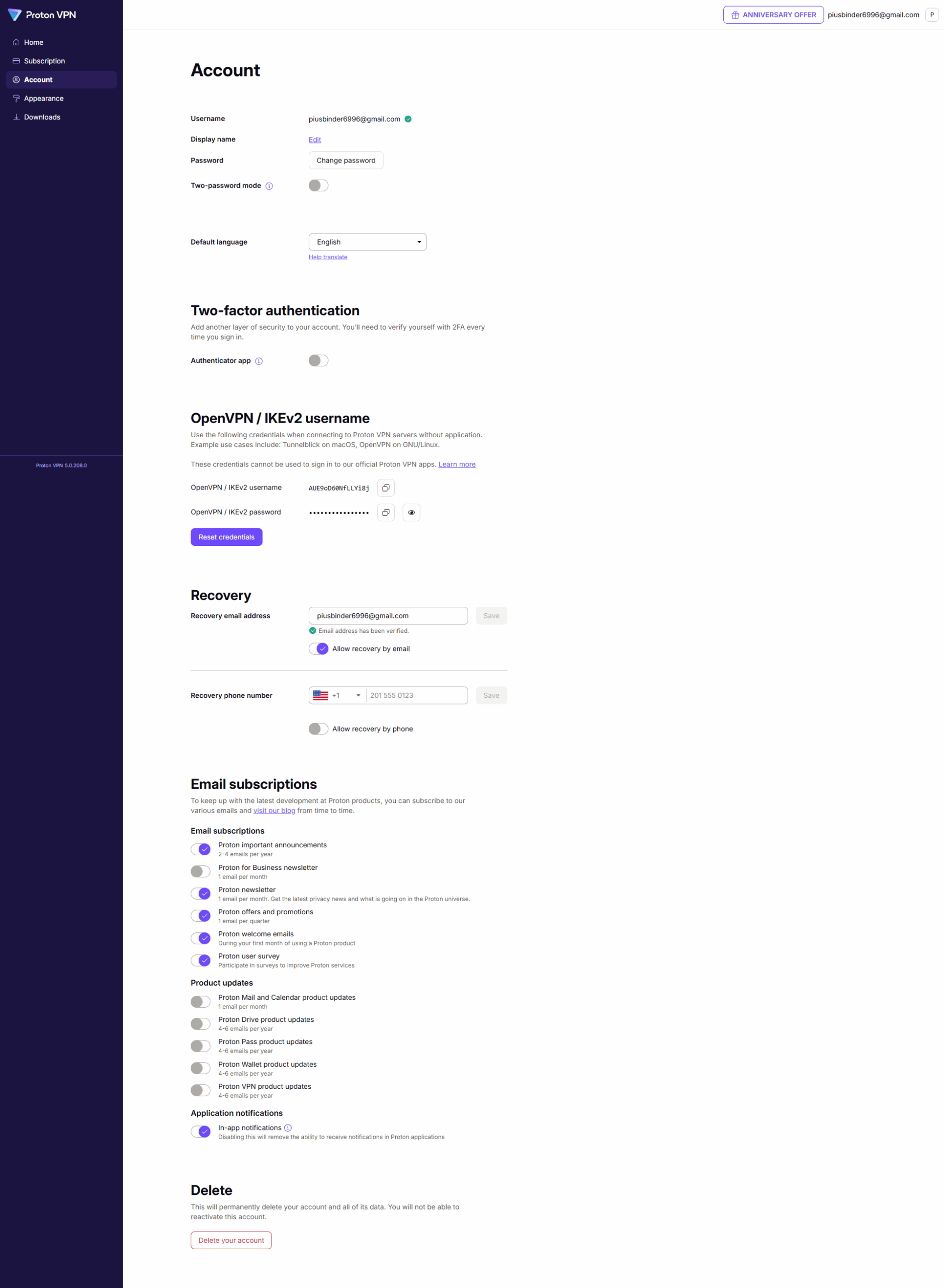Save the recovery phone number
Image resolution: width=944 pixels, height=1288 pixels.
(491, 695)
